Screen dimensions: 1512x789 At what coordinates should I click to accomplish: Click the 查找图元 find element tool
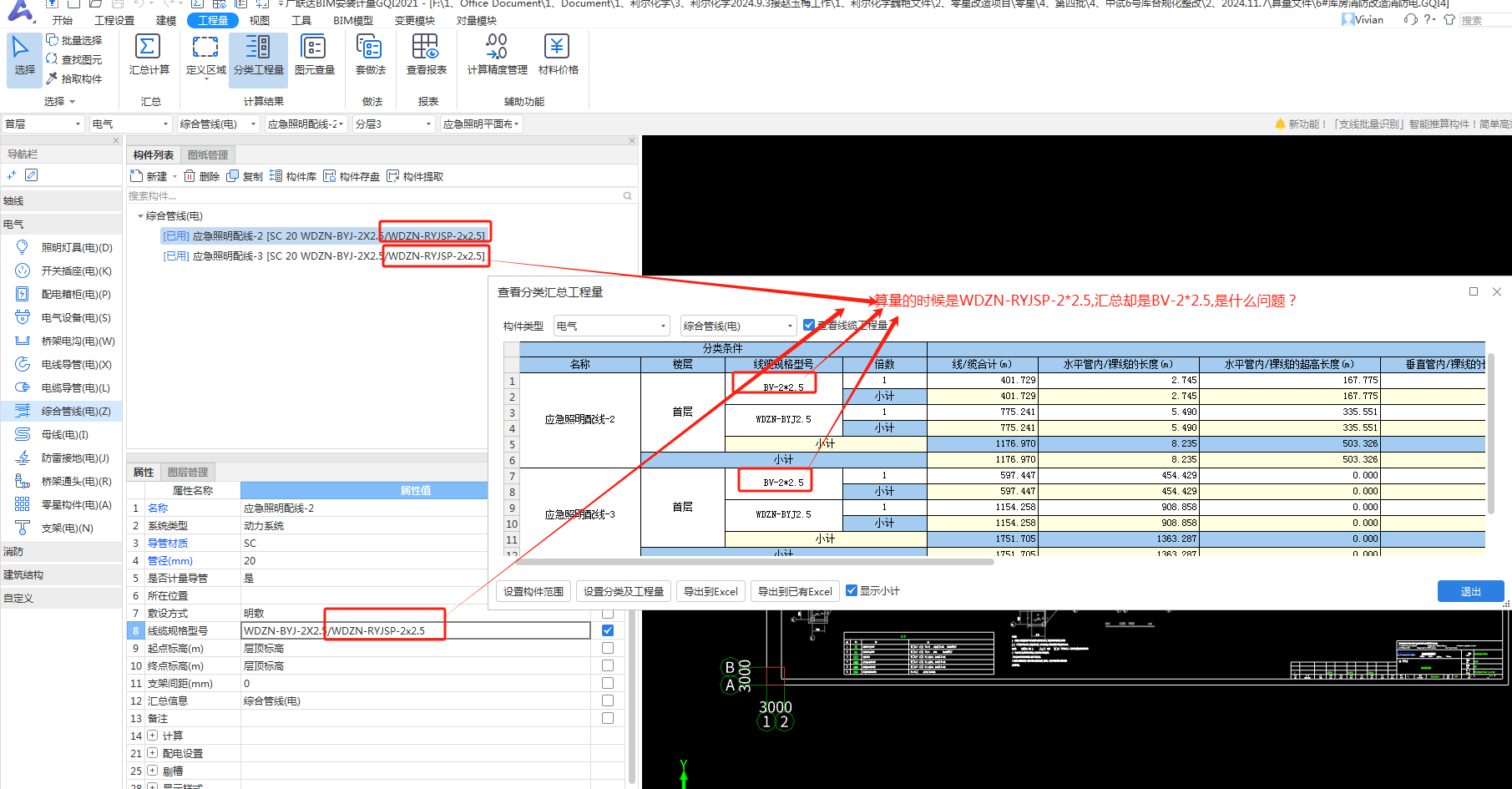(73, 59)
